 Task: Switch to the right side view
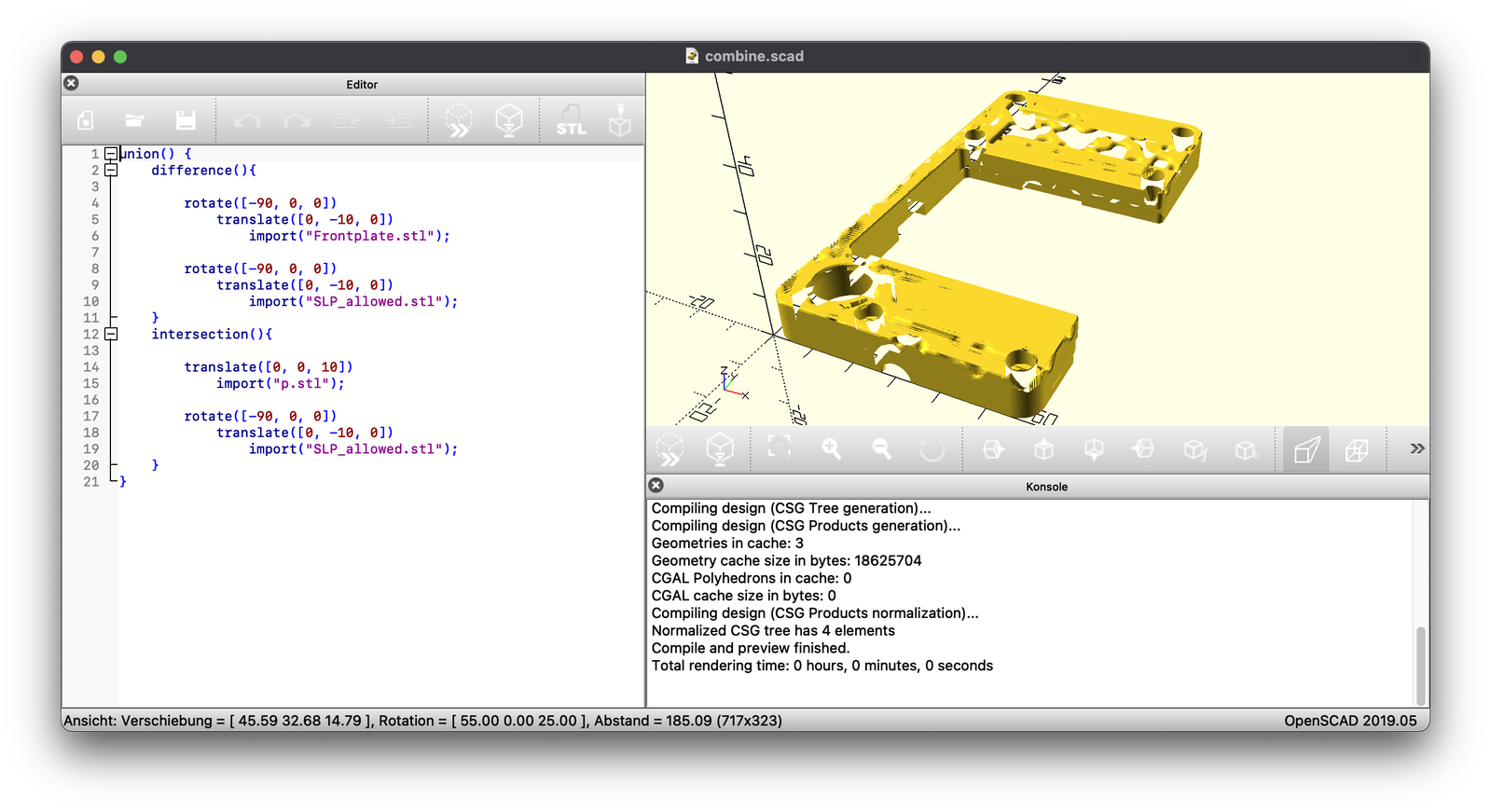pyautogui.click(x=993, y=449)
